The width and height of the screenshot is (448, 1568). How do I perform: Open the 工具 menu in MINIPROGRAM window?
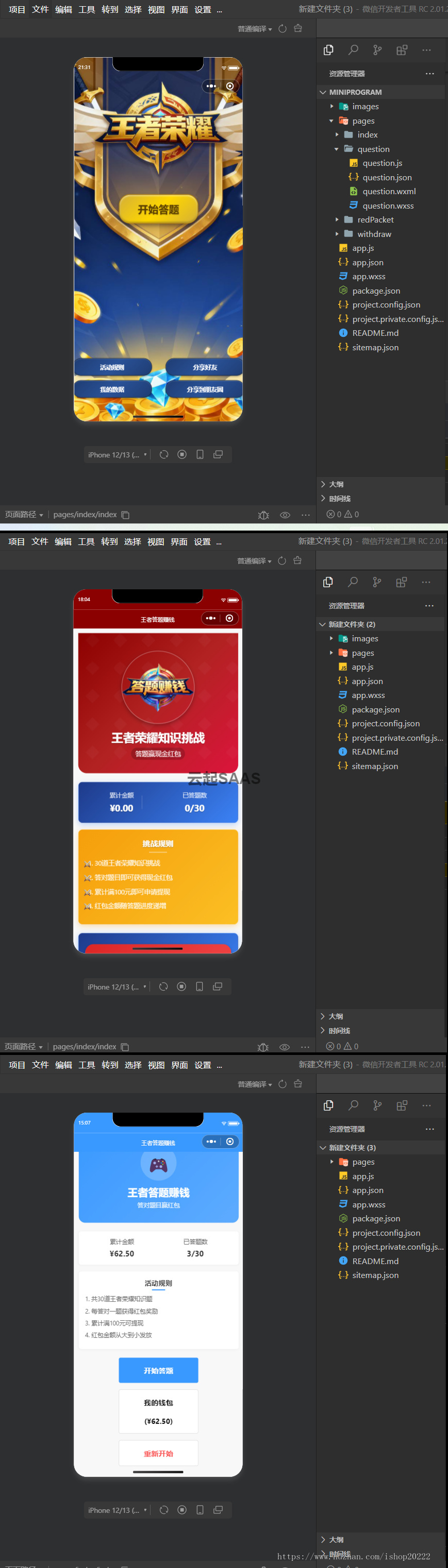pos(87,10)
